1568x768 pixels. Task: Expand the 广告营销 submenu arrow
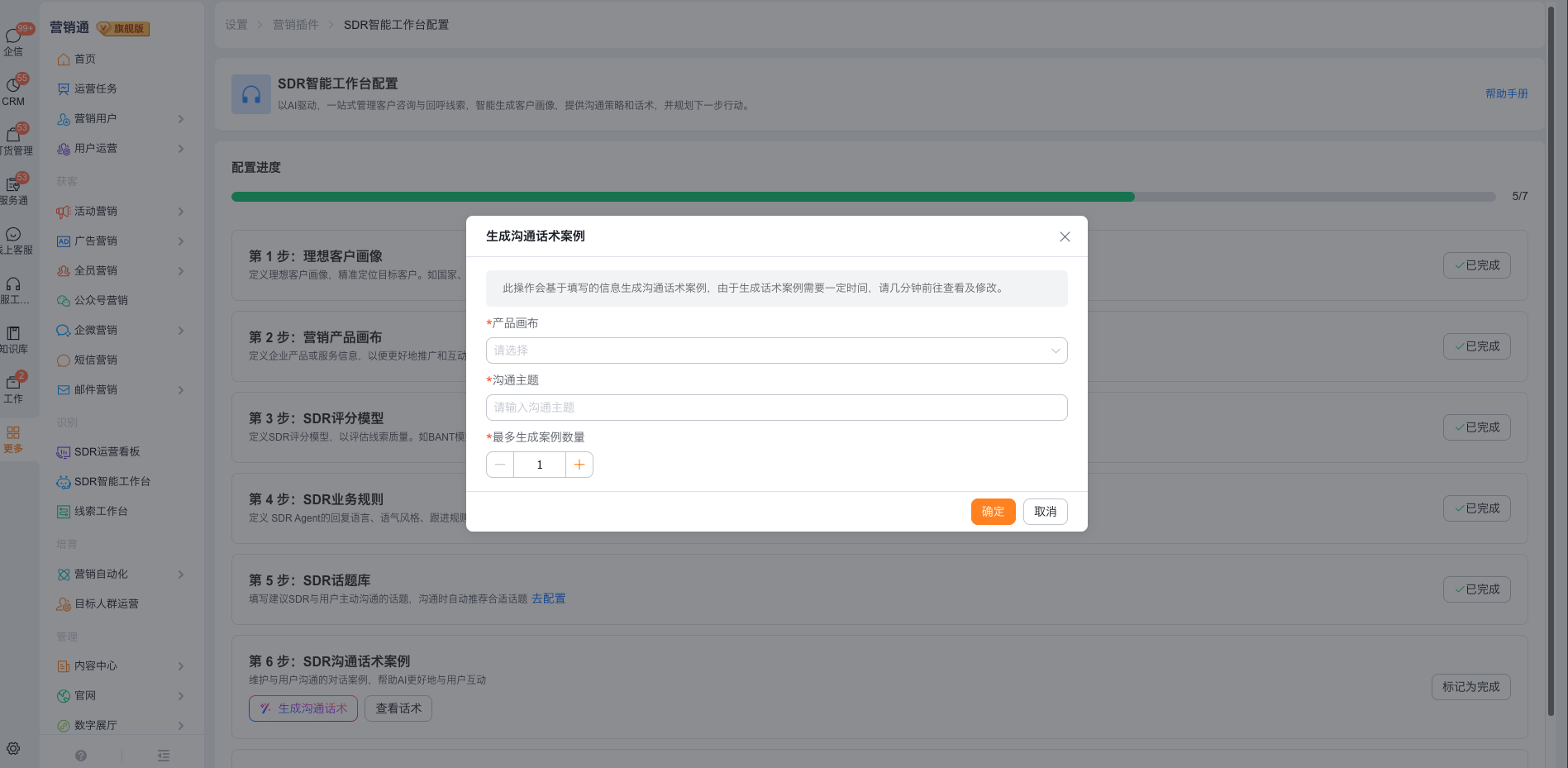tap(181, 241)
